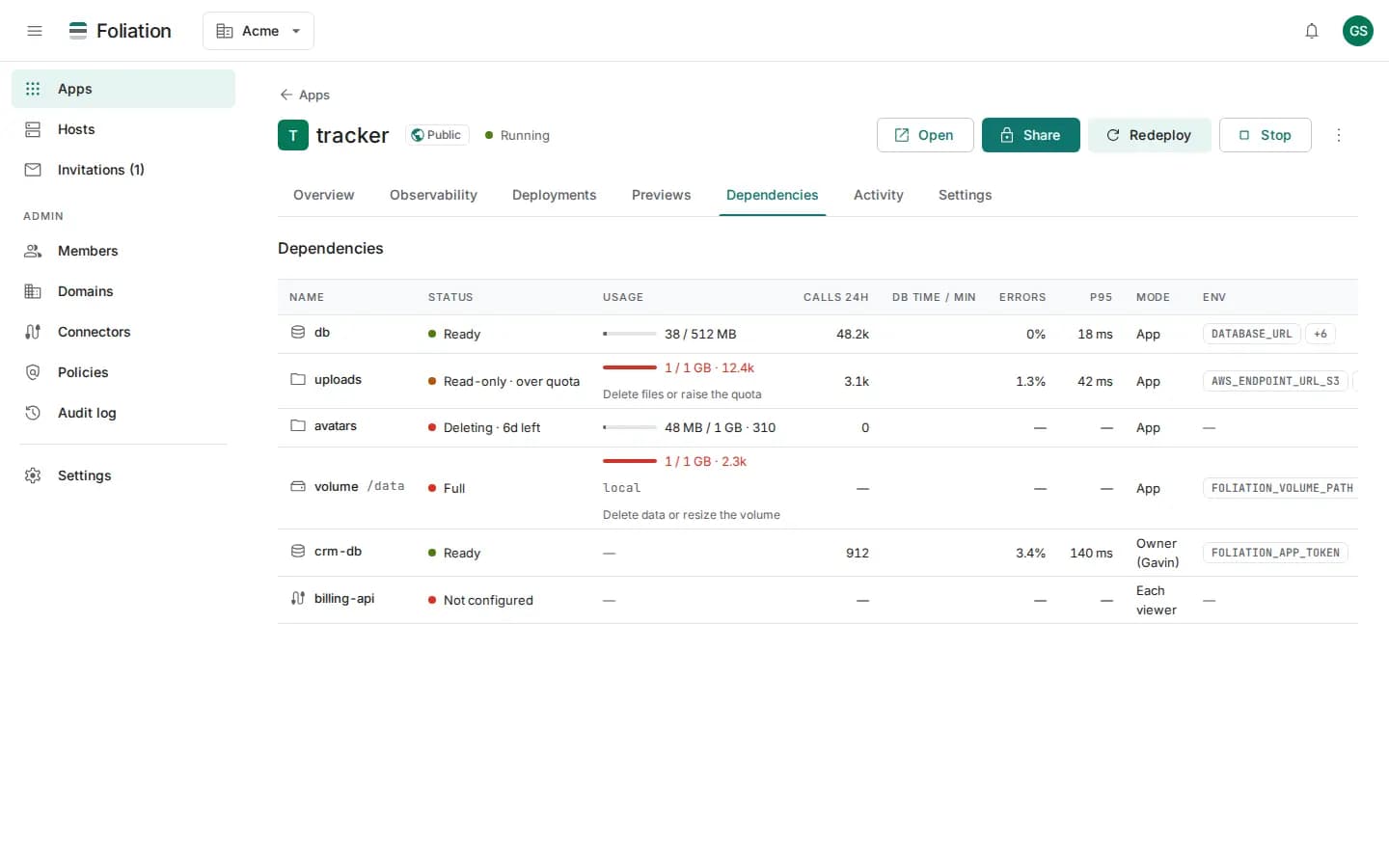
Task: Switch to the app Settings tab
Action: coord(966,195)
